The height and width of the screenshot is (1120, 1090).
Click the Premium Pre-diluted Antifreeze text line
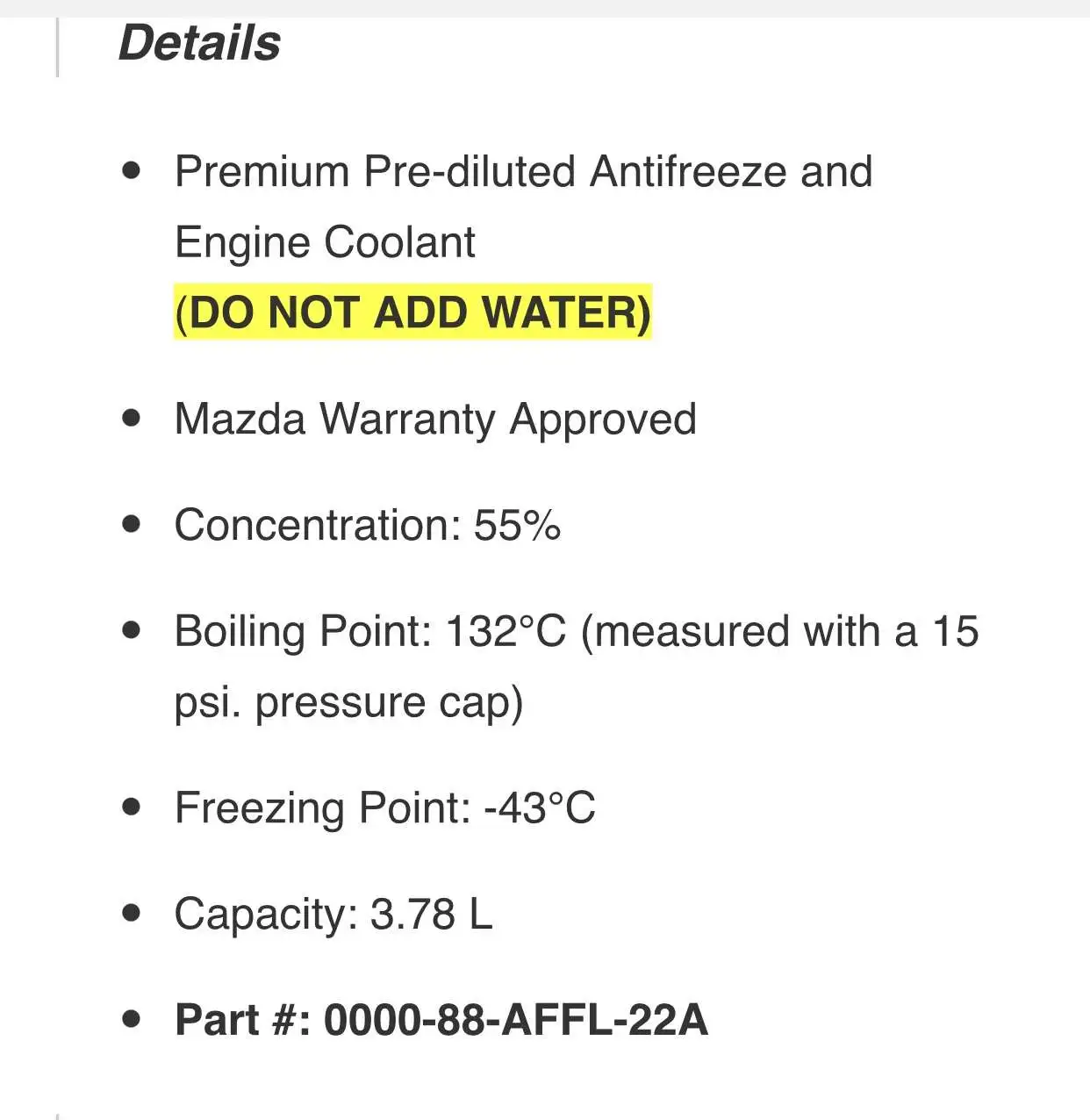coord(523,171)
